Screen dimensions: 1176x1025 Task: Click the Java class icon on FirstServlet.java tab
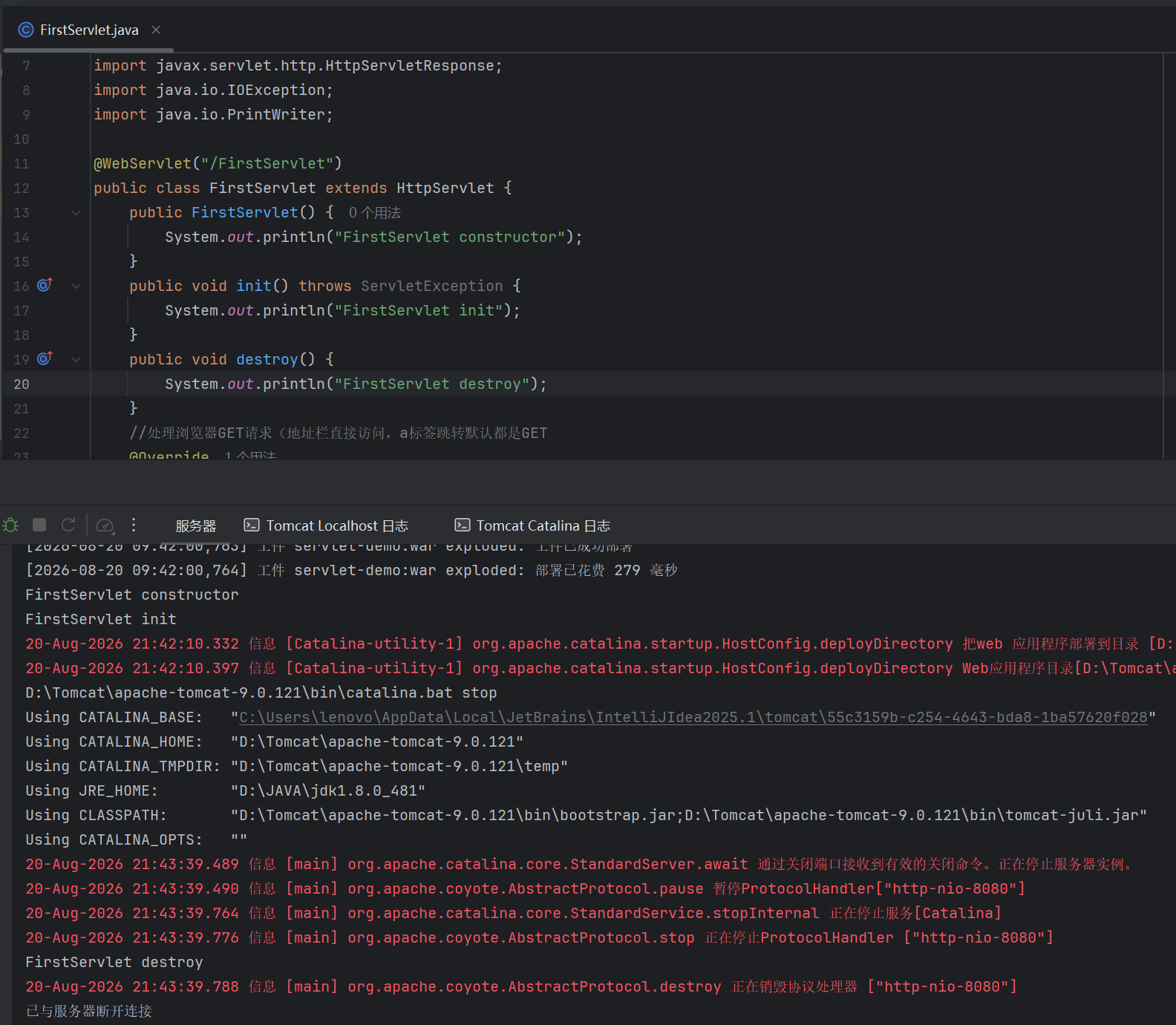pos(26,30)
